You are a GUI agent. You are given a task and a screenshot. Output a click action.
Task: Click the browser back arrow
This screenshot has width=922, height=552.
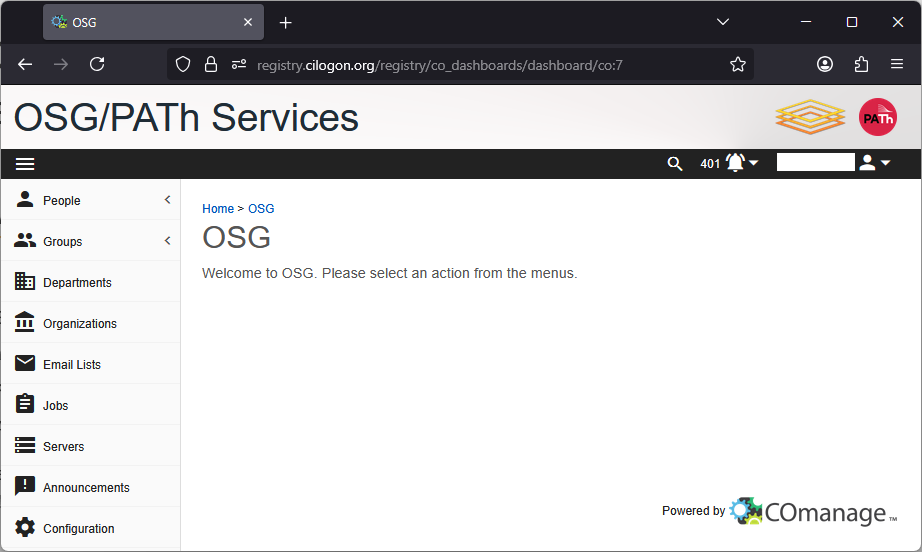[25, 64]
